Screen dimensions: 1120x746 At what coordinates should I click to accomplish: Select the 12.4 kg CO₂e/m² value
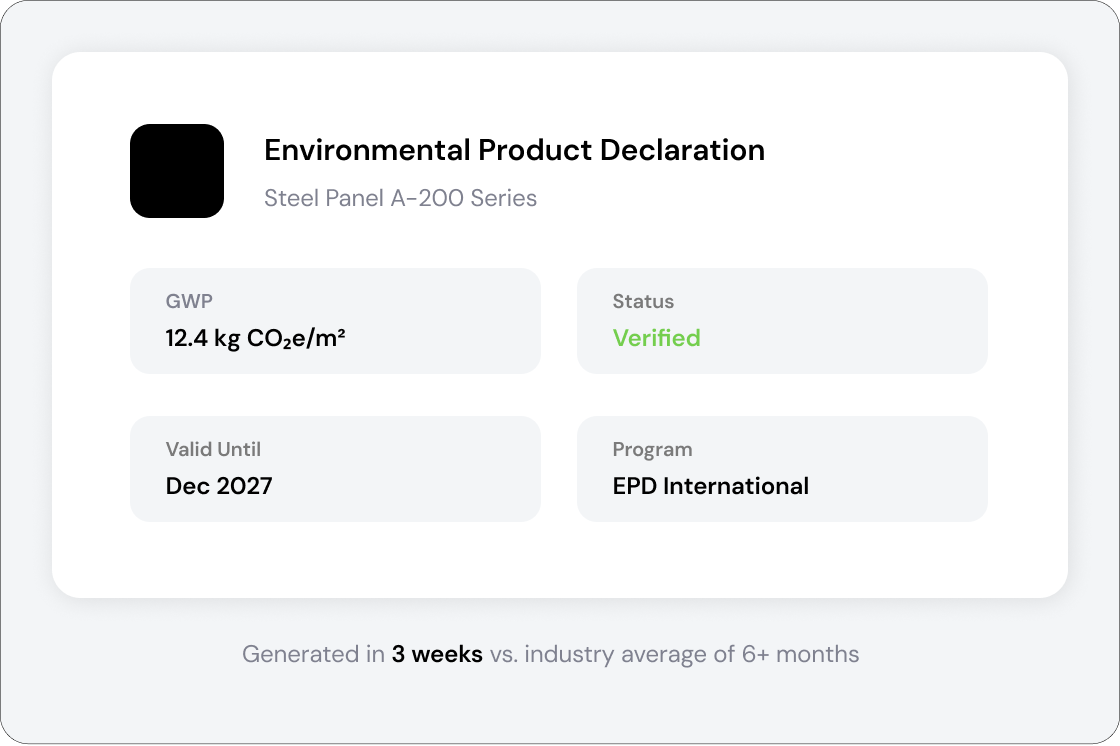[255, 338]
